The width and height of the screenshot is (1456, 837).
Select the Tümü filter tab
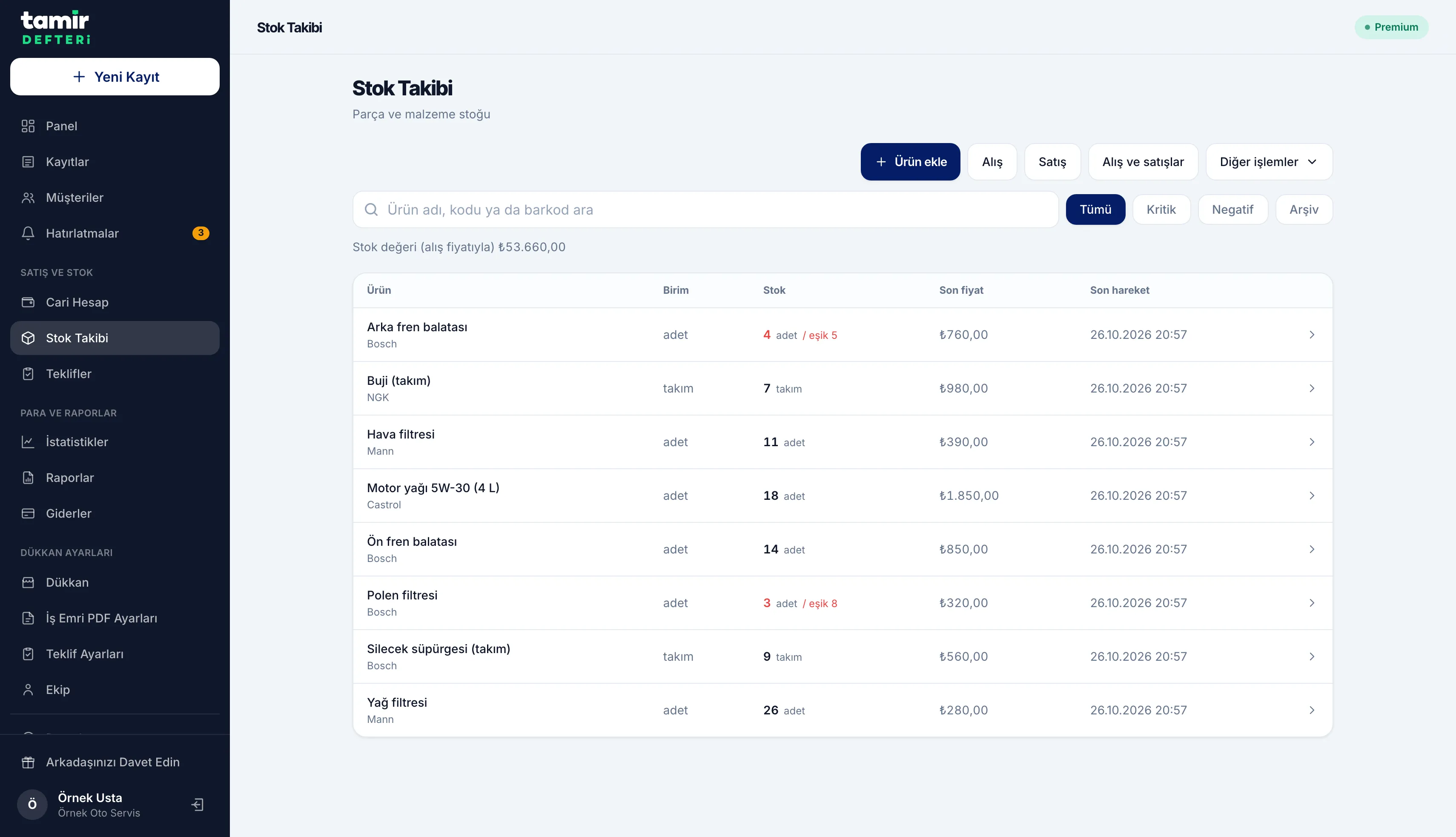(x=1095, y=210)
